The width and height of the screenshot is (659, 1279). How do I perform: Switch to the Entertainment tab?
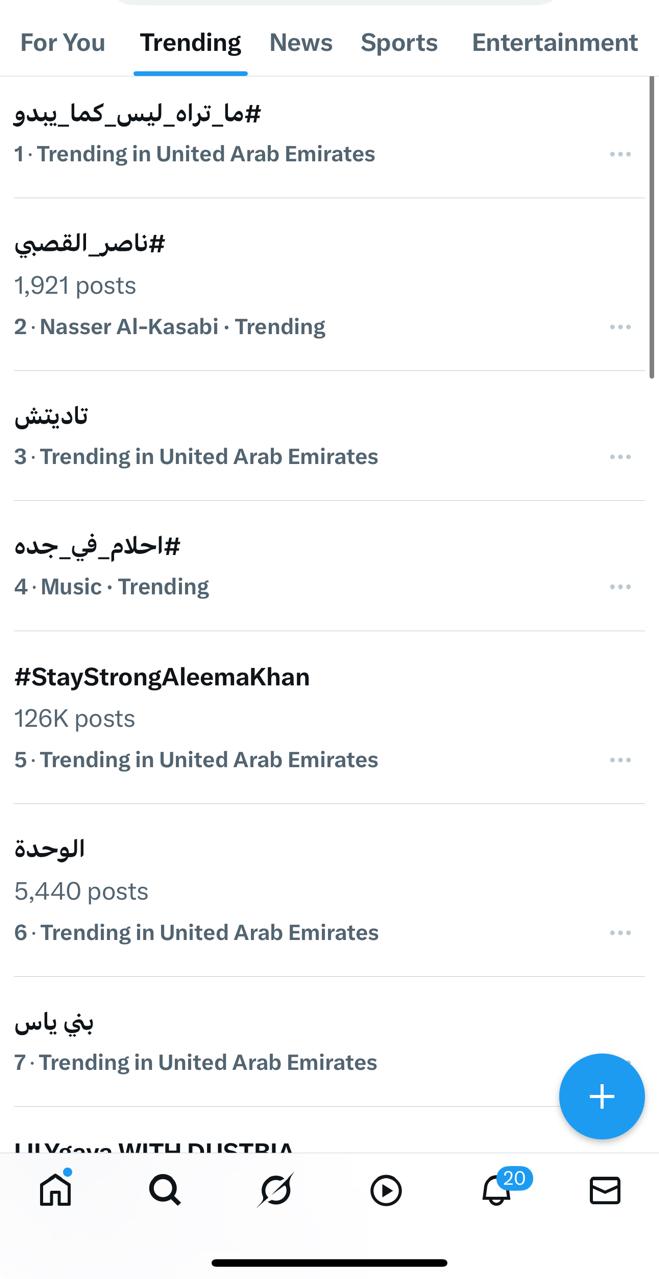tap(555, 42)
